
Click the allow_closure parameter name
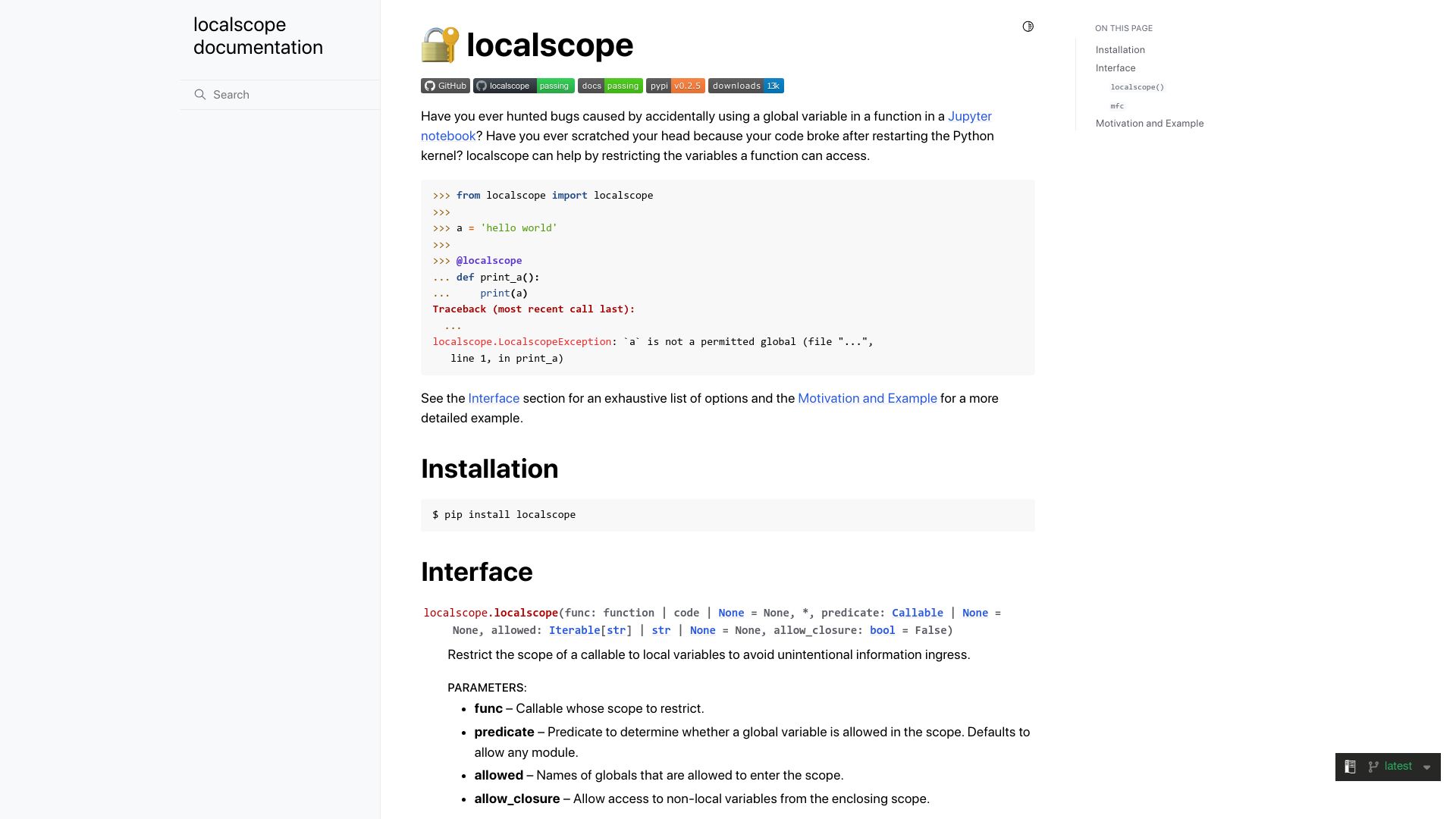(516, 799)
